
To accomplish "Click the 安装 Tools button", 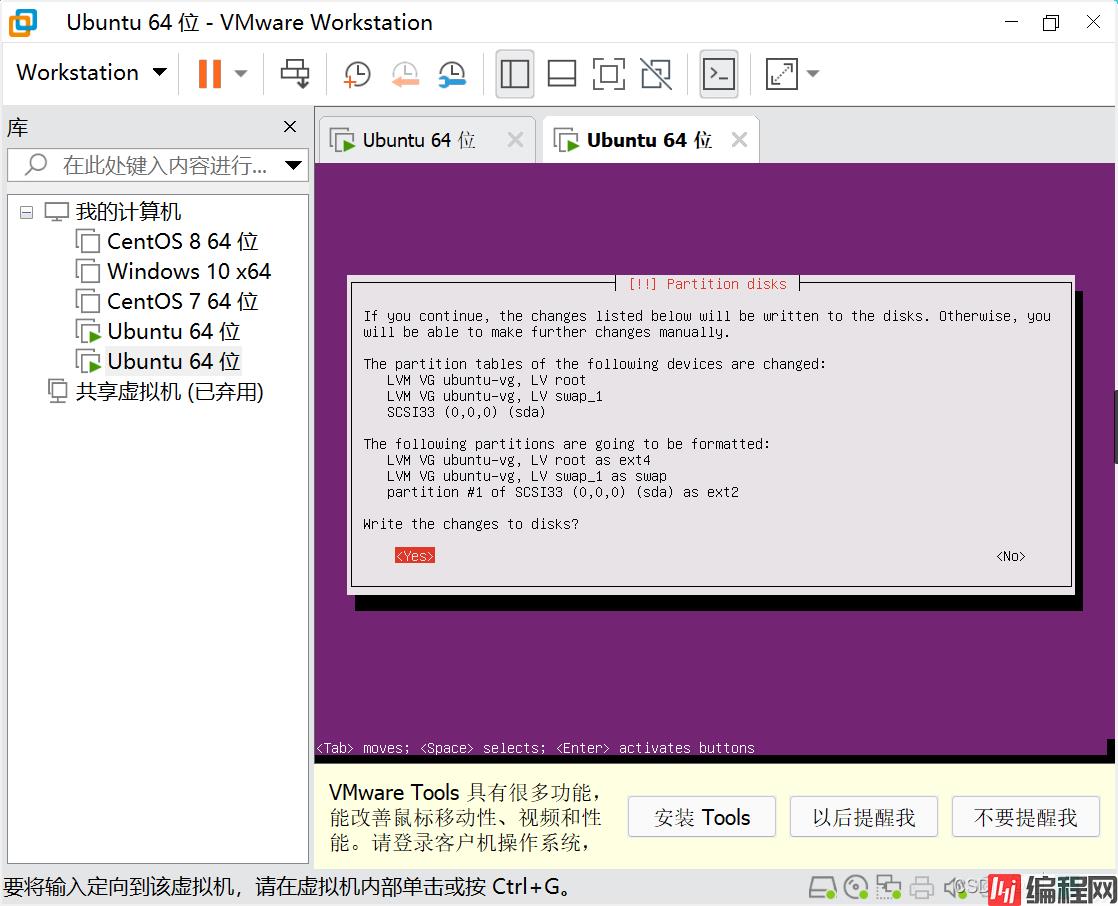I will (702, 817).
